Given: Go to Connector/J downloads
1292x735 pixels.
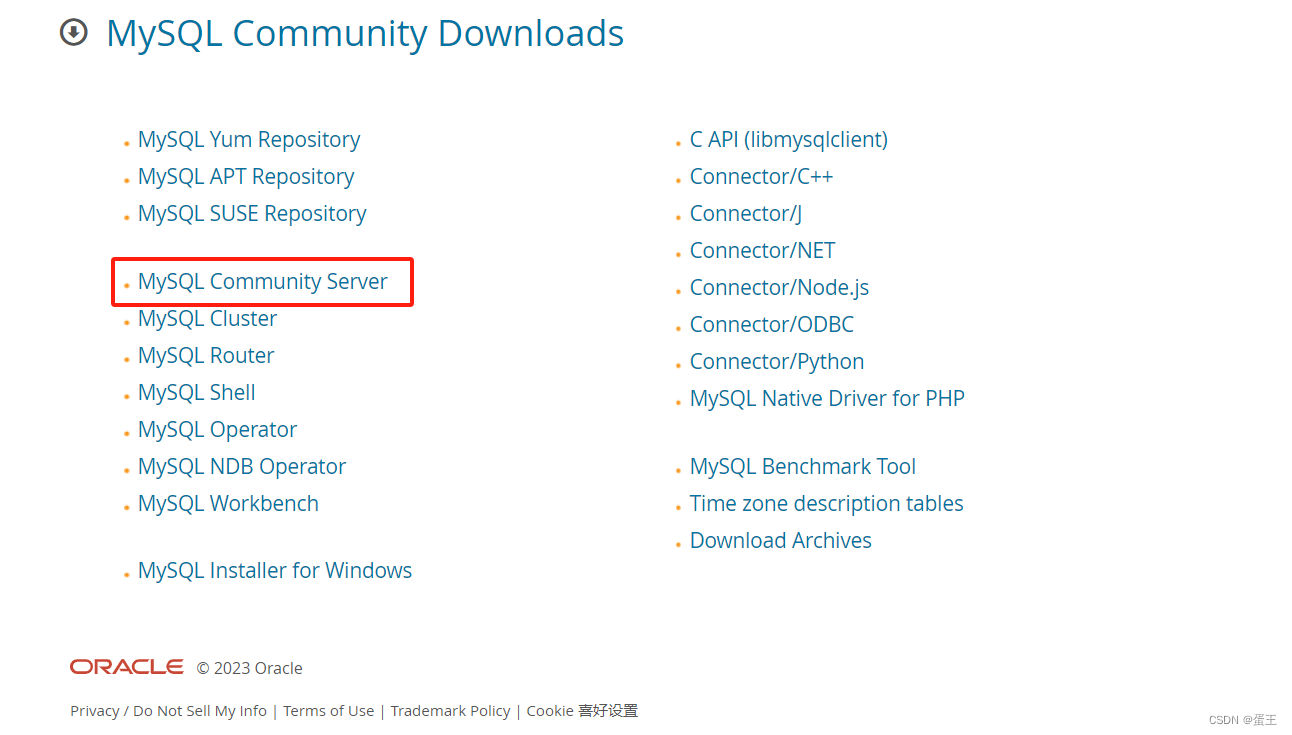Looking at the screenshot, I should pyautogui.click(x=746, y=214).
